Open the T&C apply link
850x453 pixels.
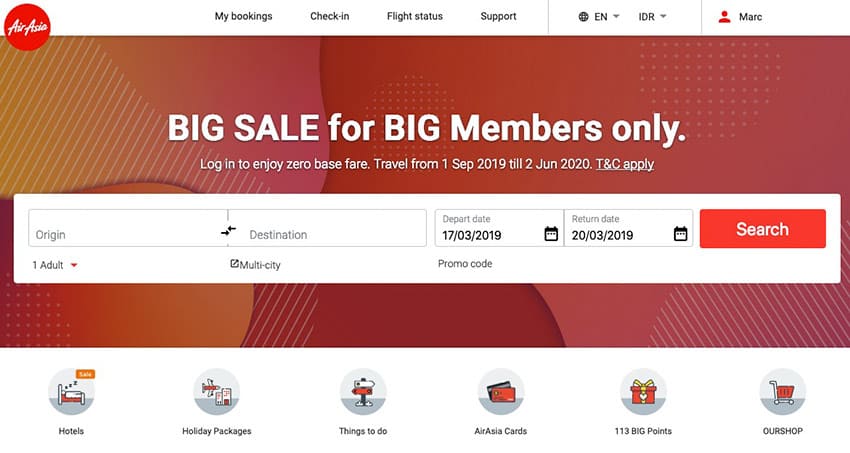[x=624, y=164]
